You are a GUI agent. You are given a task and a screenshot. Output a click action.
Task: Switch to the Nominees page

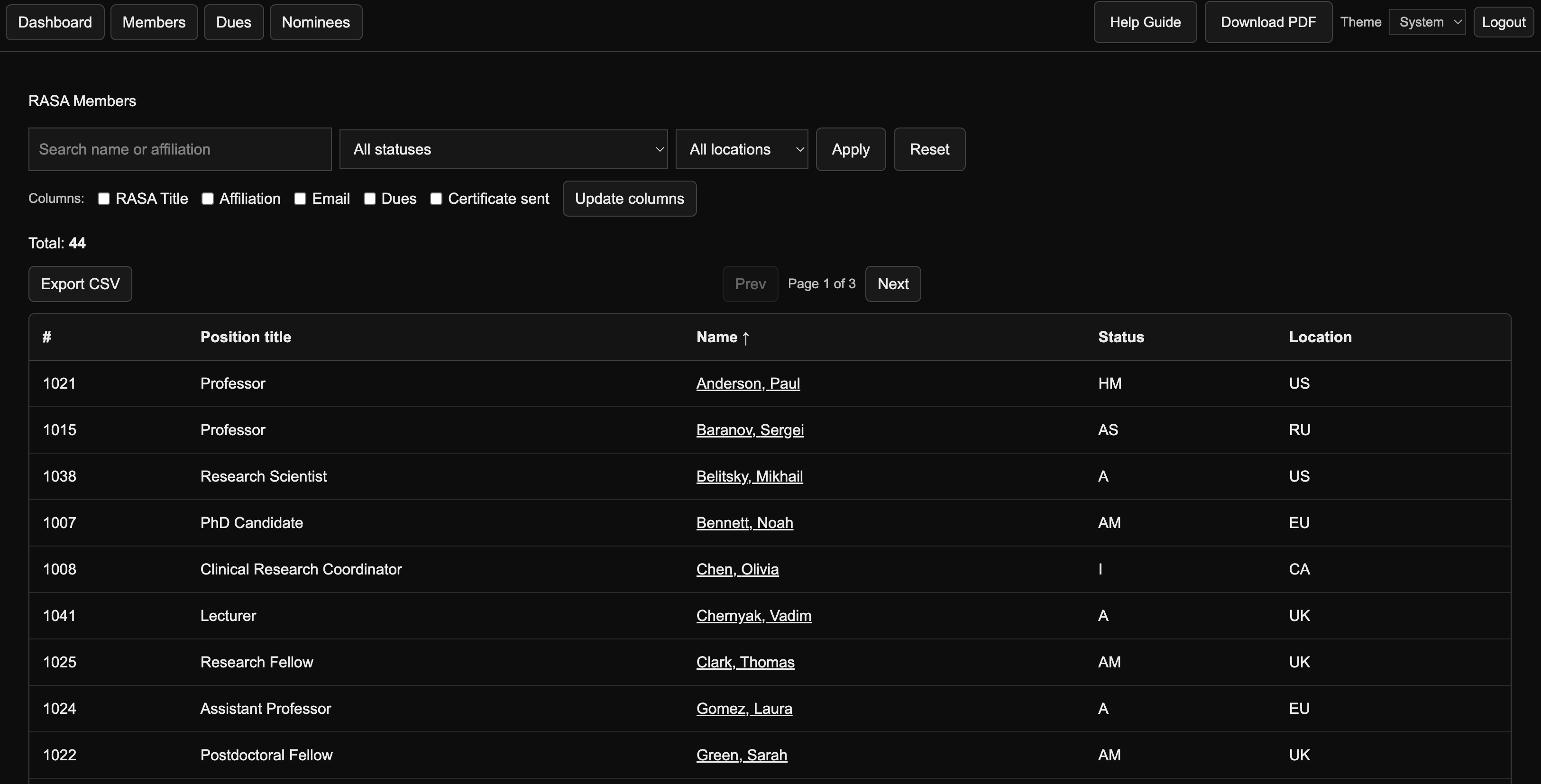tap(315, 22)
